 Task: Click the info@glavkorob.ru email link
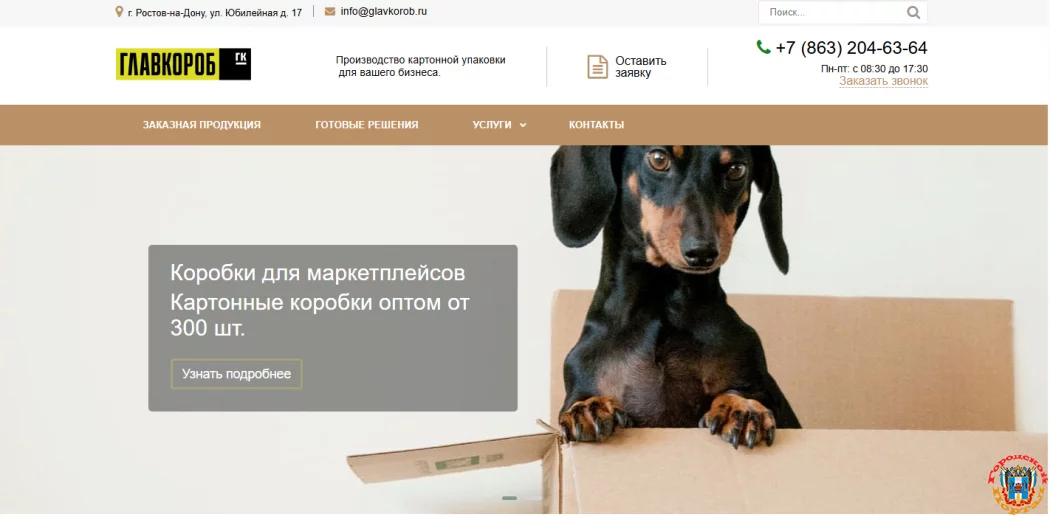(384, 11)
